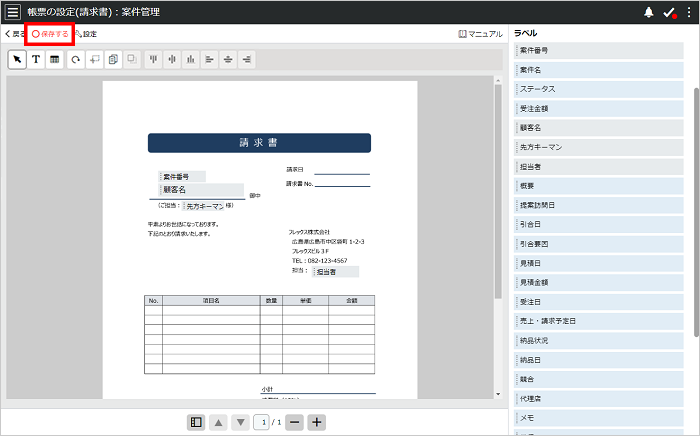Click 保存する to save the form
The height and width of the screenshot is (436, 700).
tap(50, 34)
